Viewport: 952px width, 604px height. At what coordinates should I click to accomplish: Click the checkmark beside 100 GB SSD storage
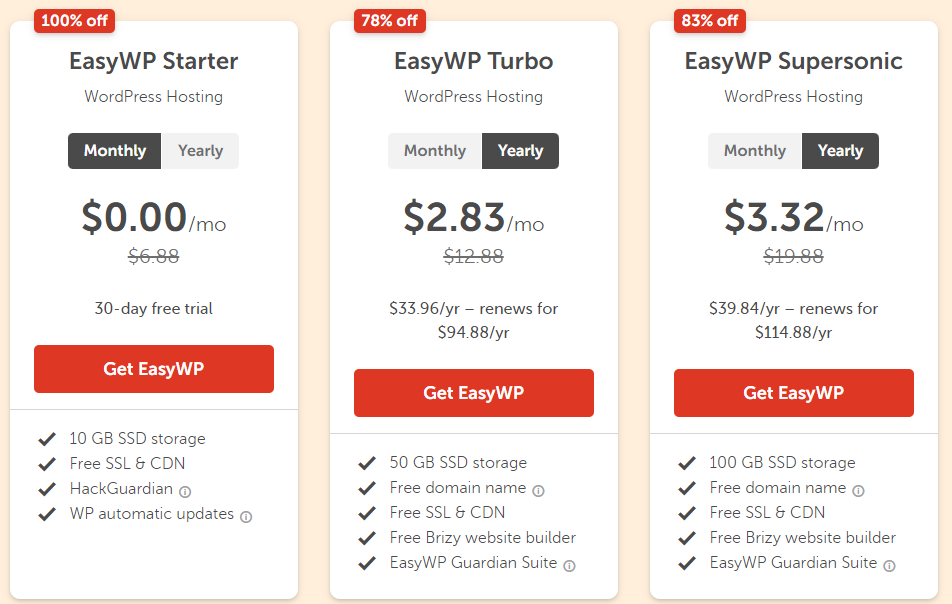688,462
